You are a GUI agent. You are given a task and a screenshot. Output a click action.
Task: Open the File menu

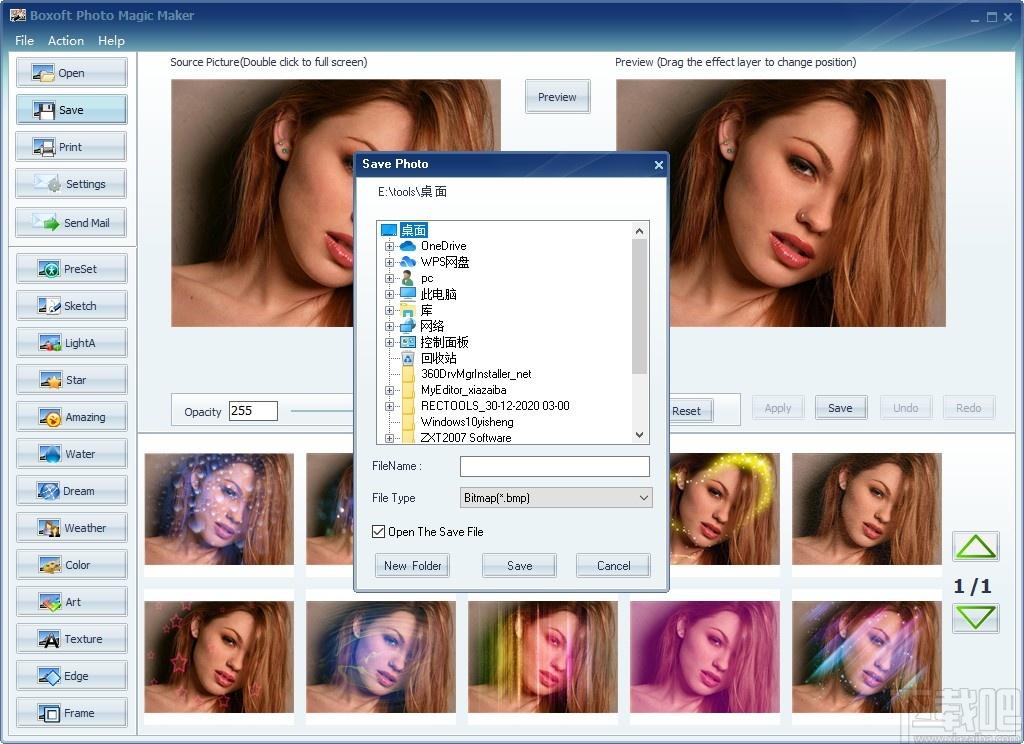coord(24,40)
